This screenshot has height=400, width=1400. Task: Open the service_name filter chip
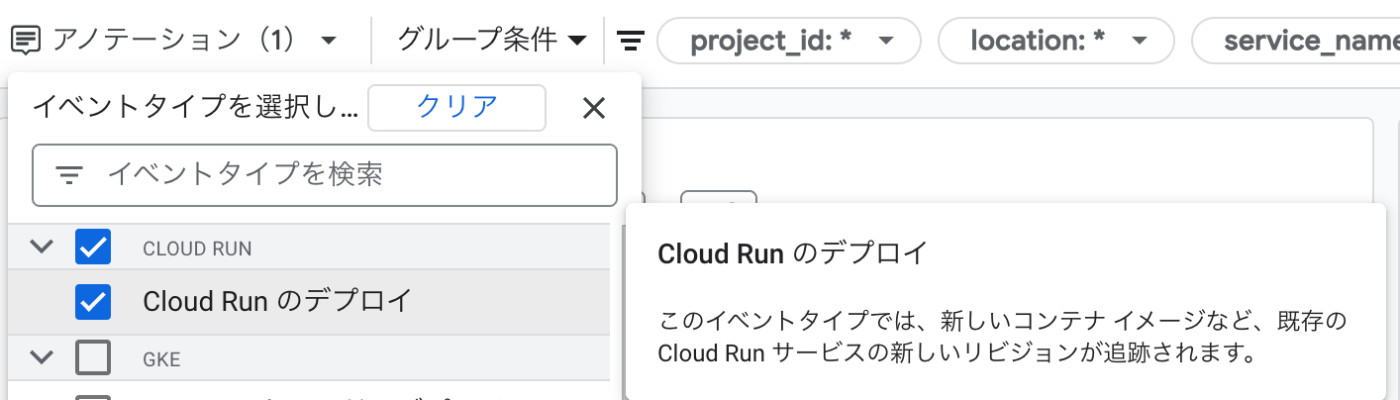[x=1296, y=41]
